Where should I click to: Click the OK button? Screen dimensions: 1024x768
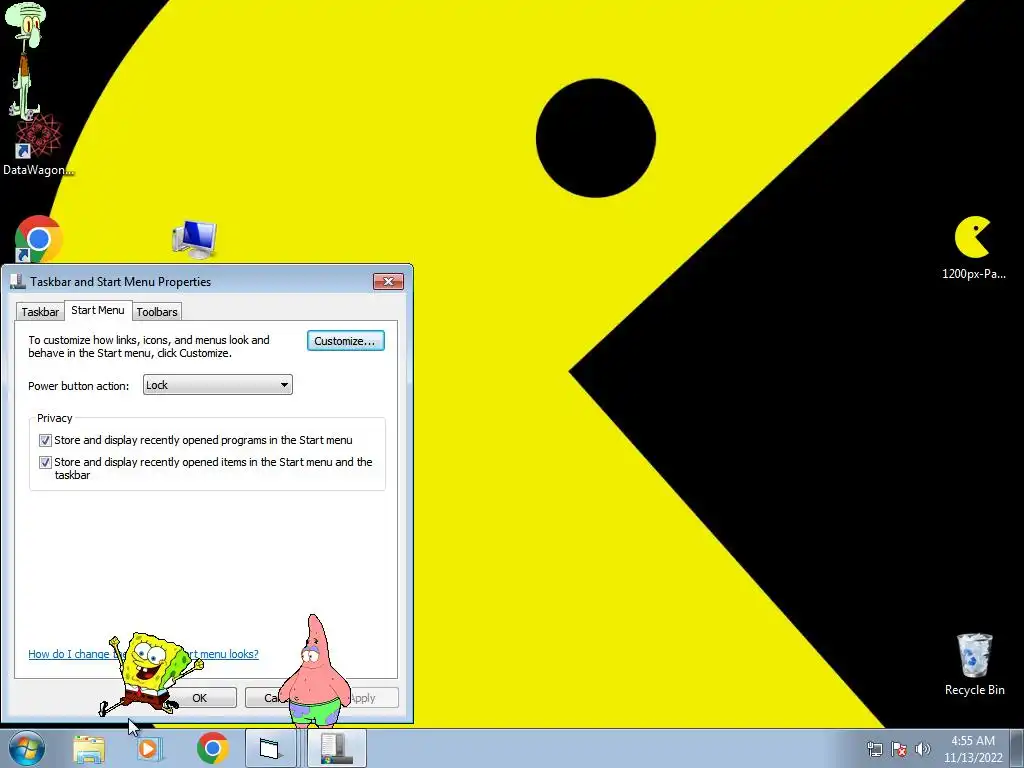click(200, 697)
